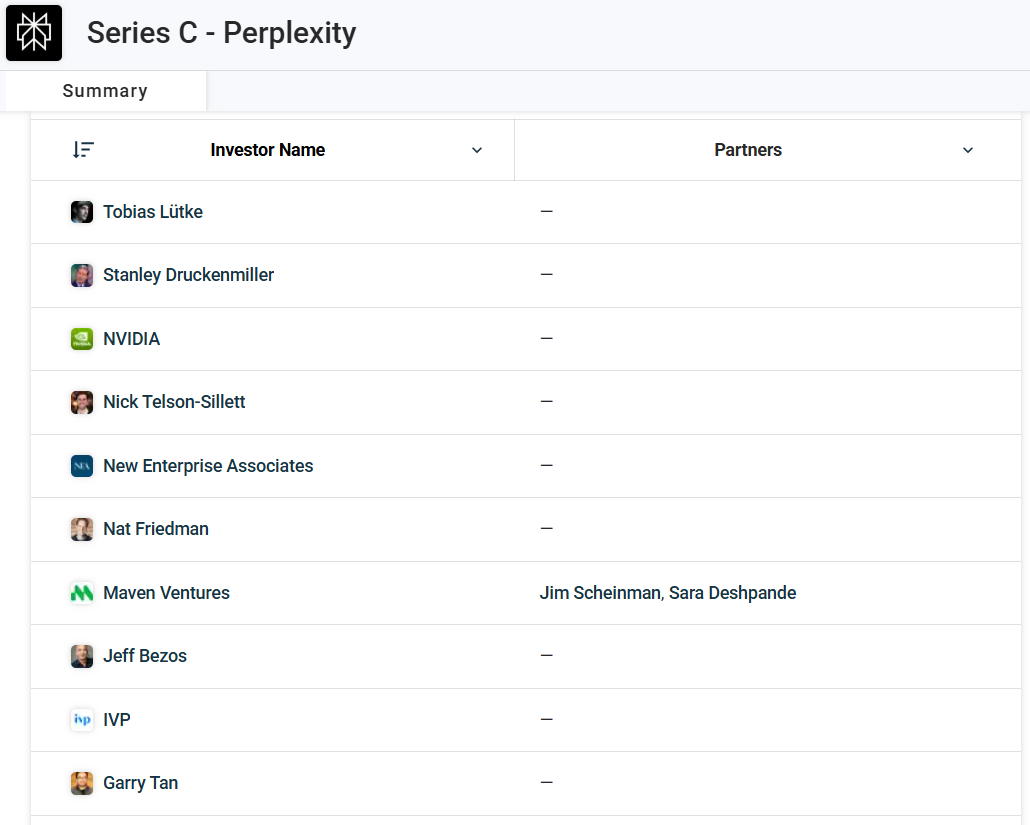This screenshot has height=825, width=1030.
Task: Open partner Jim Scheinman's profile
Action: tap(599, 593)
